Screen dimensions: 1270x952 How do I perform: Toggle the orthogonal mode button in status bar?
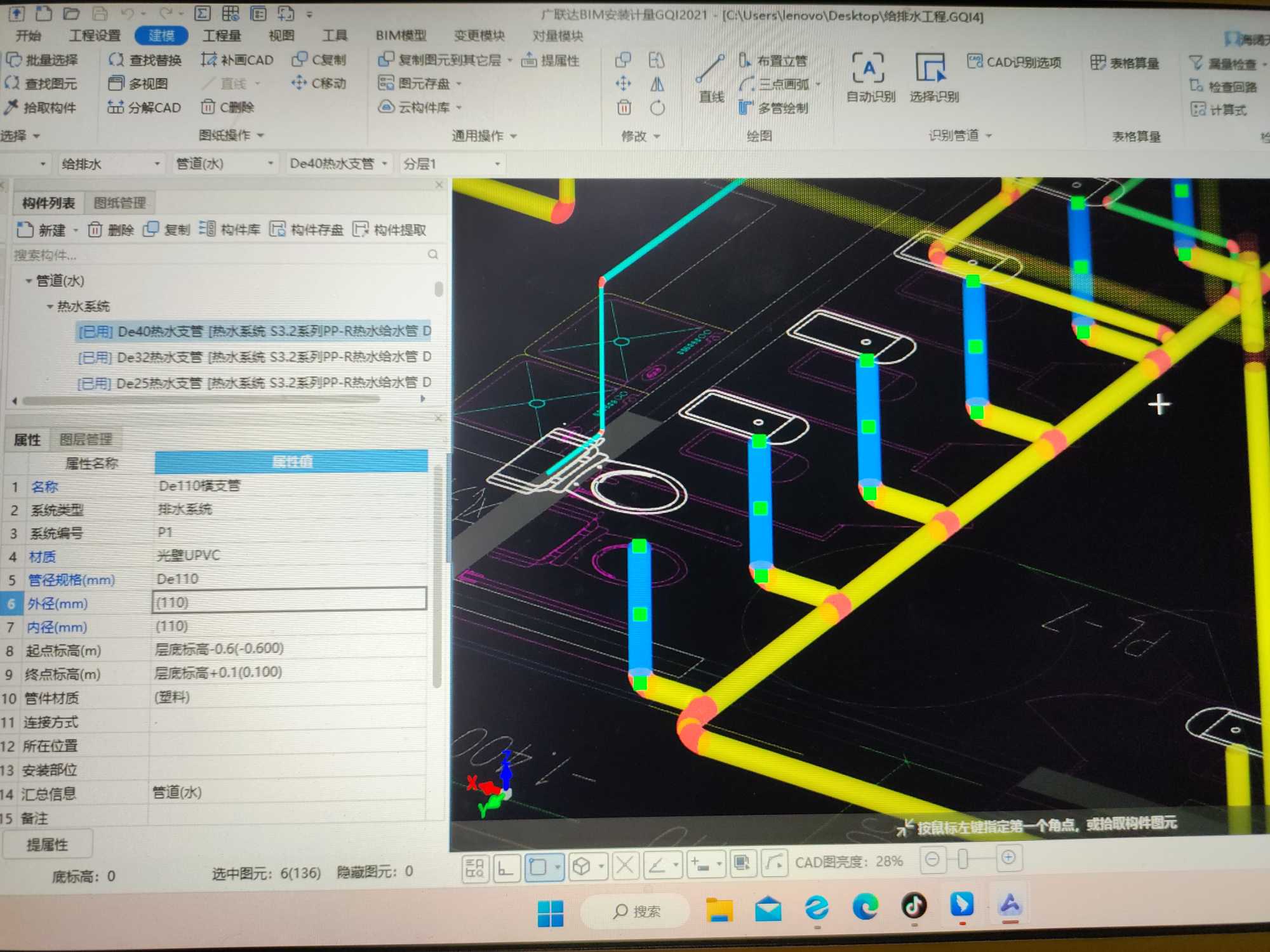507,867
